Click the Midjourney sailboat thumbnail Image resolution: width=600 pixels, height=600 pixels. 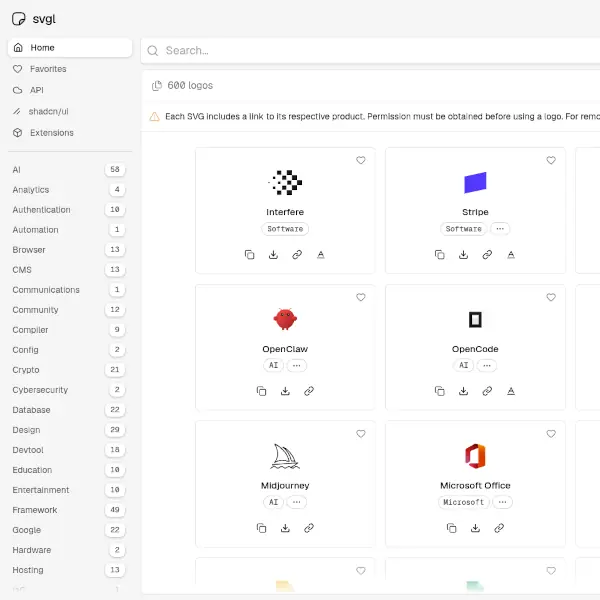click(285, 456)
